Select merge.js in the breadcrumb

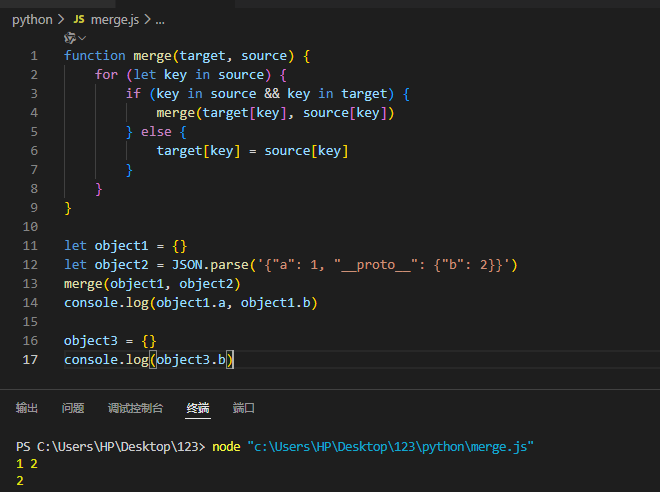114,20
